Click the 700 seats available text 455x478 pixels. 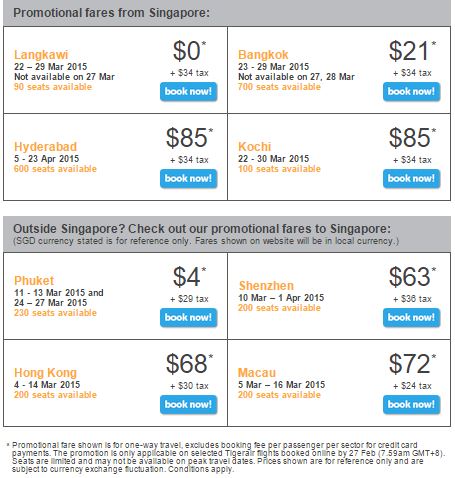tap(279, 87)
